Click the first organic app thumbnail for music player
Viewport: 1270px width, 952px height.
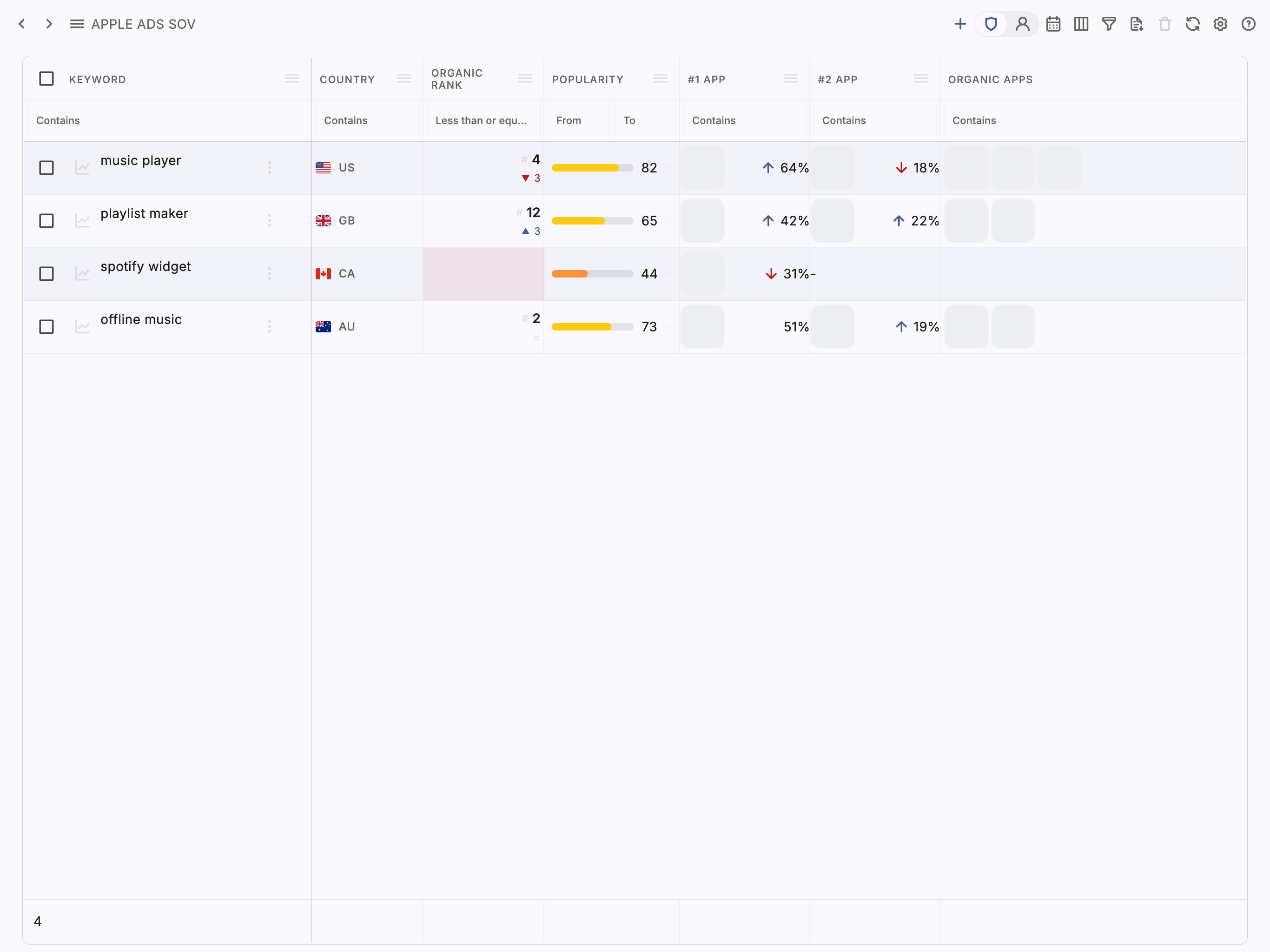[967, 168]
